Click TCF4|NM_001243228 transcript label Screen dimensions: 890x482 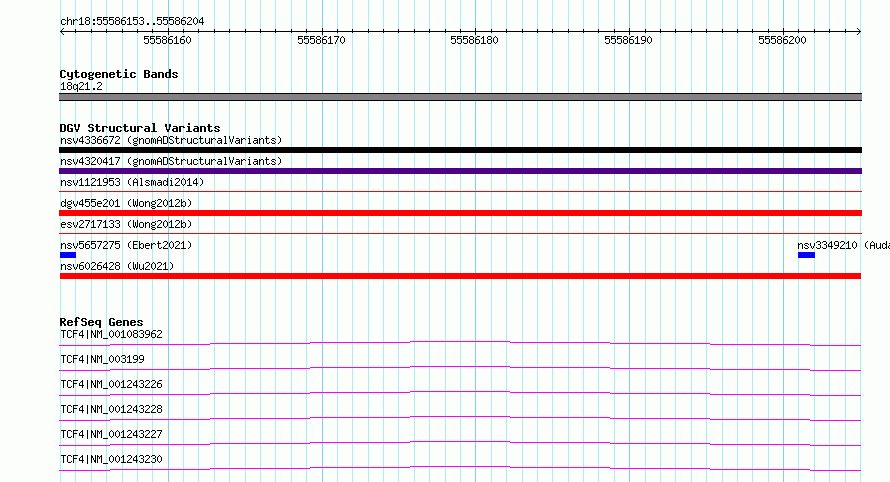point(111,409)
